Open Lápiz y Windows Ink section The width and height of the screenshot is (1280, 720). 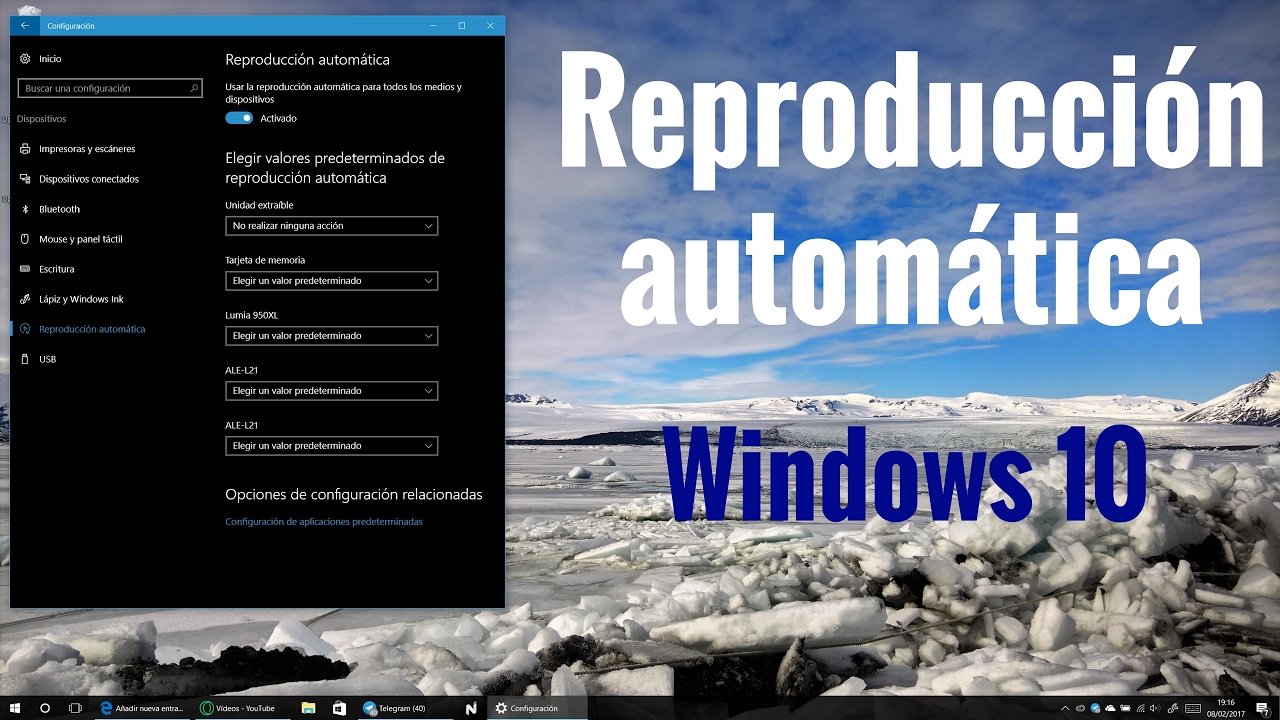(x=81, y=299)
